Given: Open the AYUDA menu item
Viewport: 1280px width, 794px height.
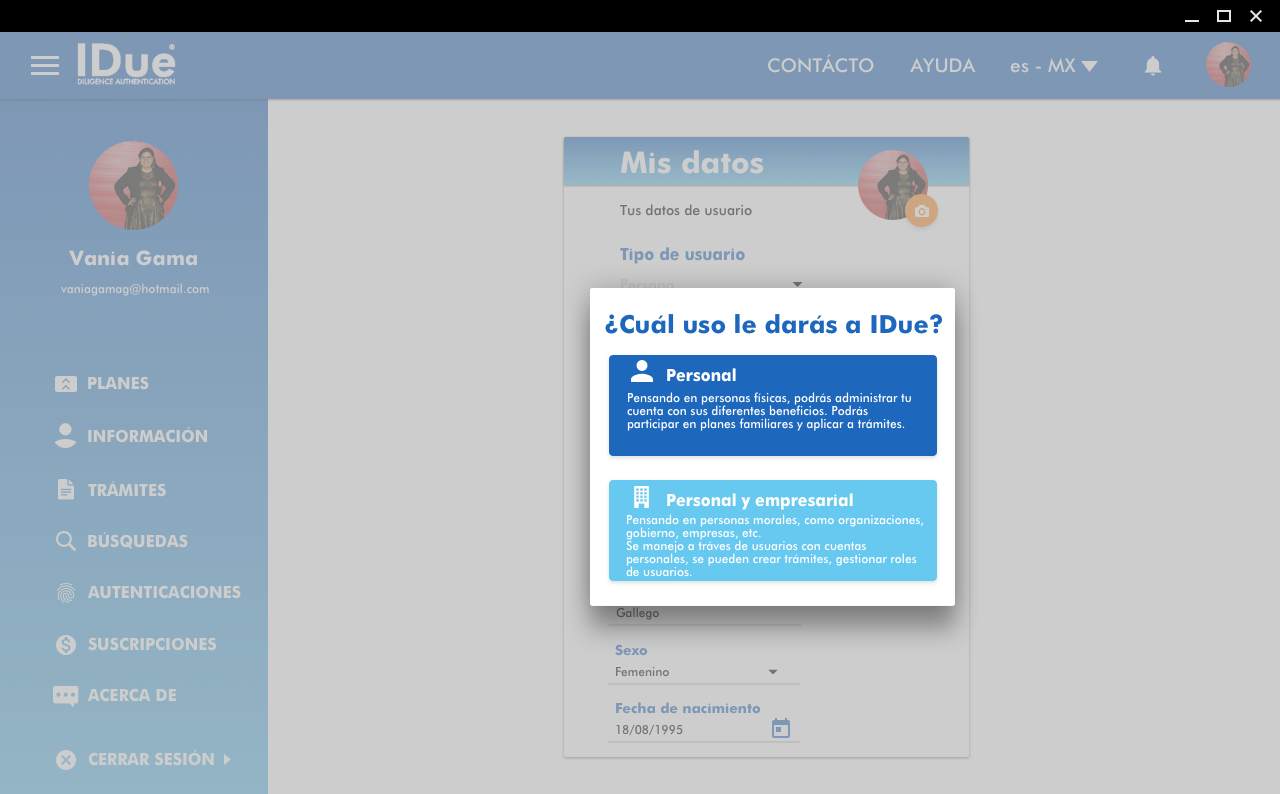Looking at the screenshot, I should [x=942, y=66].
